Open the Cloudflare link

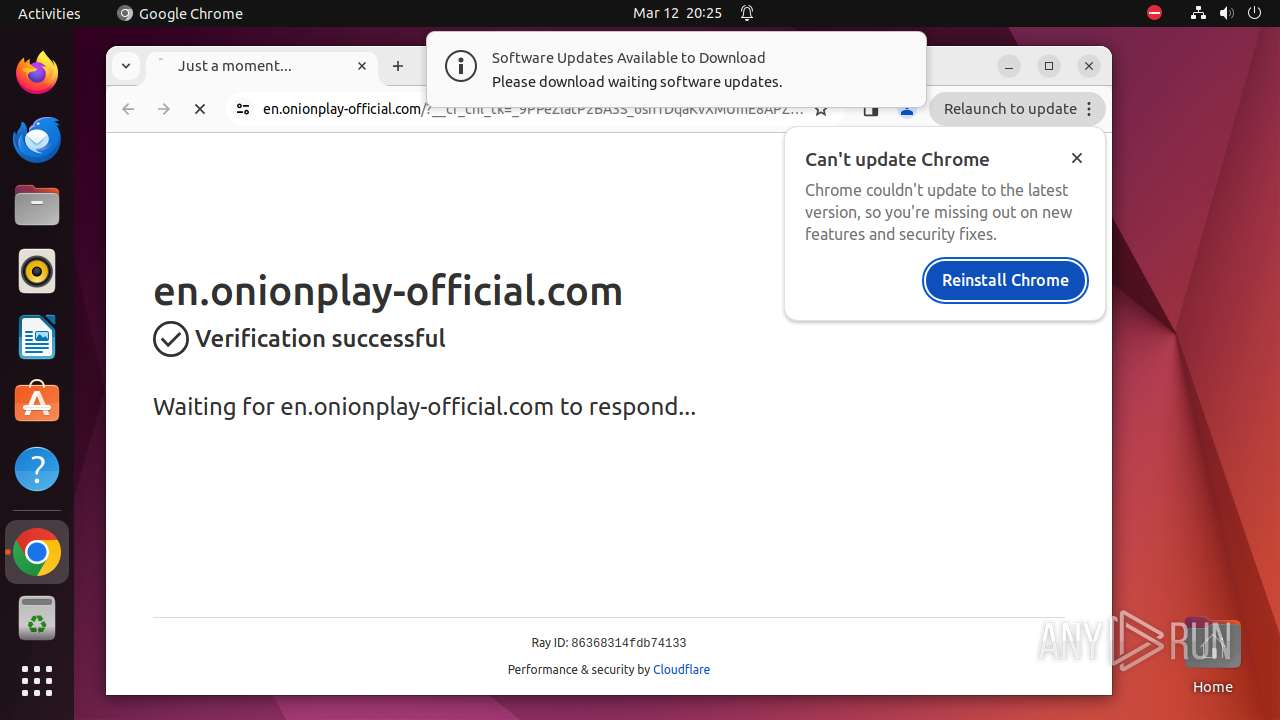681,670
